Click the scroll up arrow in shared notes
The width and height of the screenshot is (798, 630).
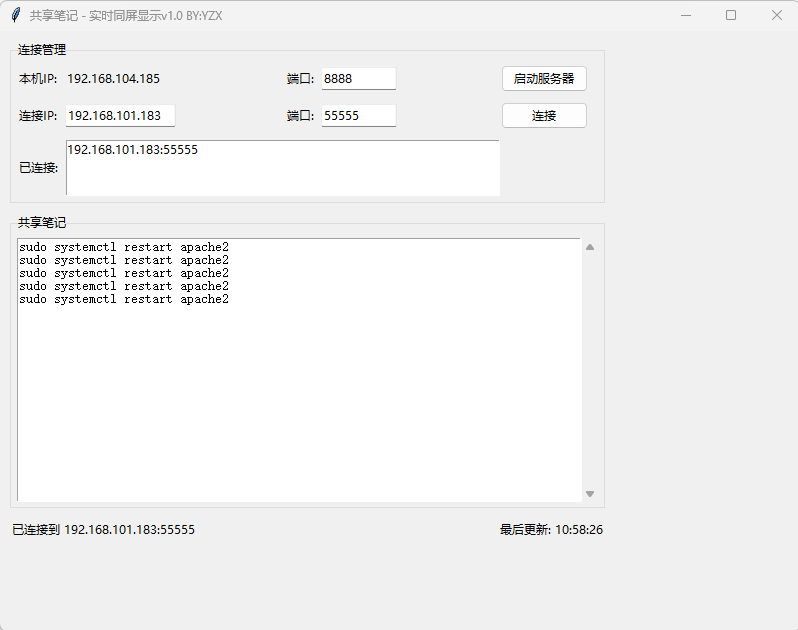pyautogui.click(x=590, y=247)
